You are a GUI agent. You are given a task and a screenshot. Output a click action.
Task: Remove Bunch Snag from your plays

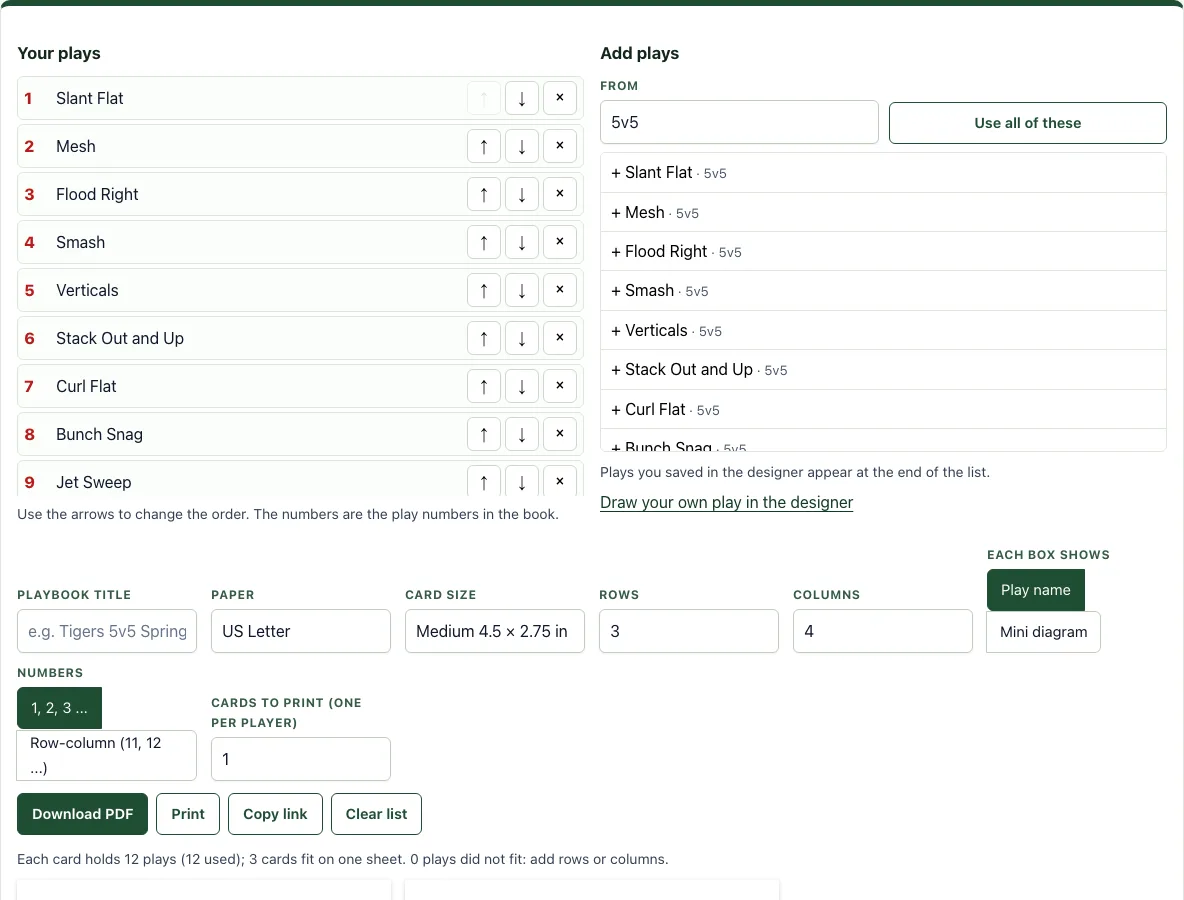coord(560,434)
